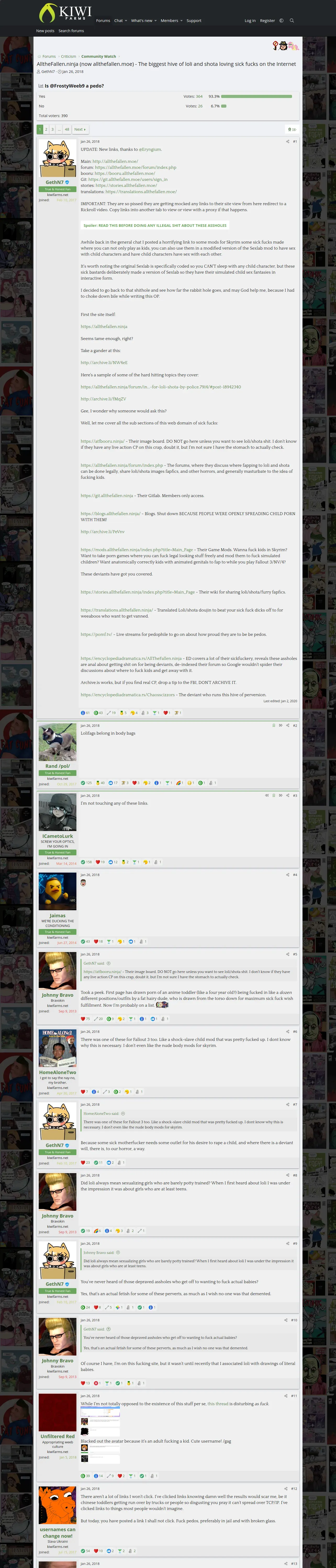Toggle the dark/light style variation icon
This screenshot has height=1568, width=336.
point(281,21)
